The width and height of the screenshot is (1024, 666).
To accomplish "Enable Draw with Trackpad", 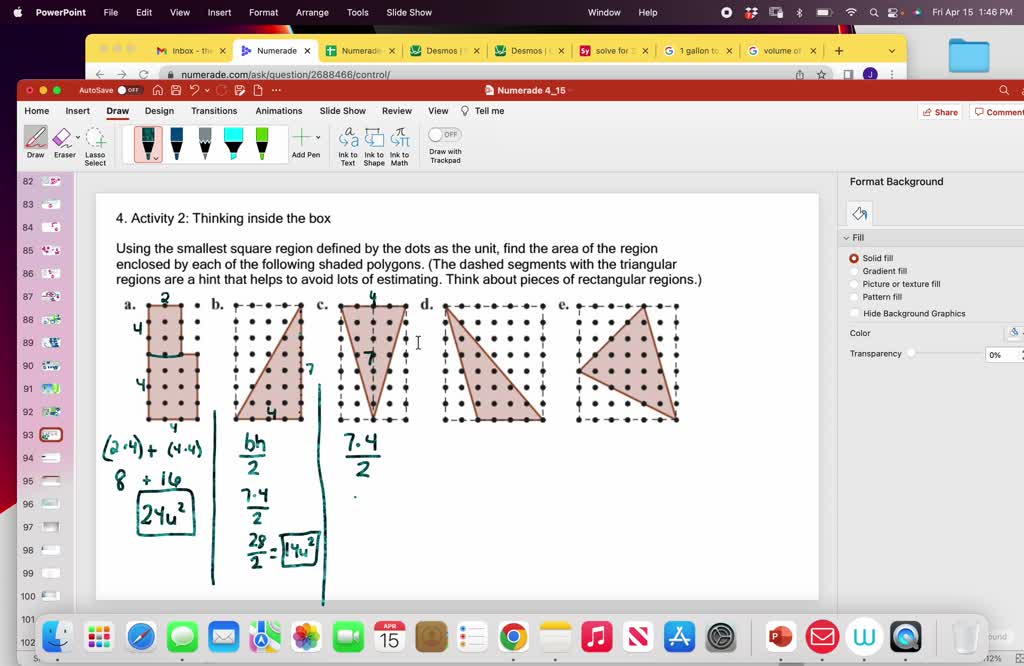I will coord(445,133).
